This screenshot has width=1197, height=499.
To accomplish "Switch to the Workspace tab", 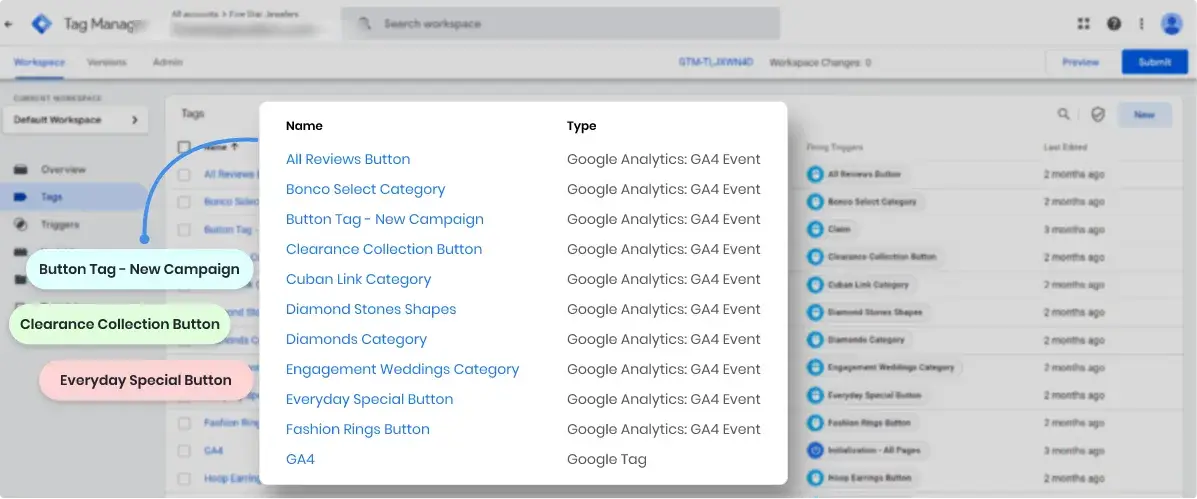I will (39, 62).
